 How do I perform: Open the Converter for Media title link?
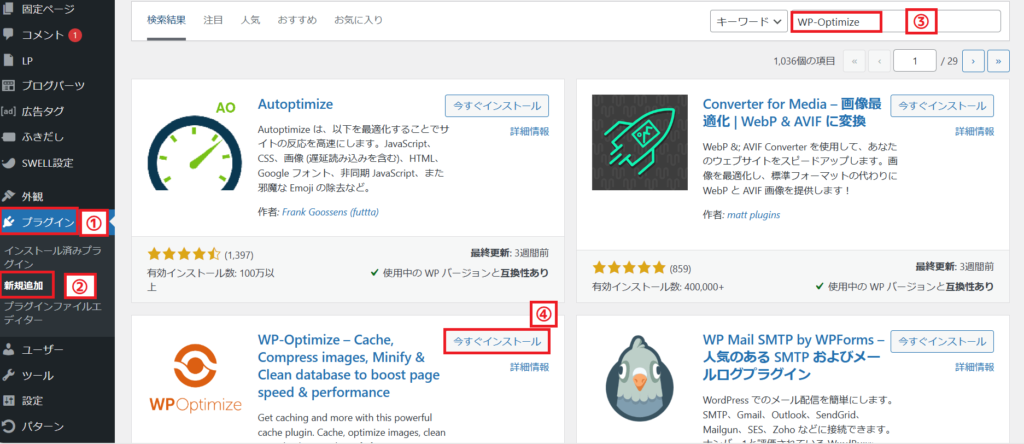click(792, 113)
